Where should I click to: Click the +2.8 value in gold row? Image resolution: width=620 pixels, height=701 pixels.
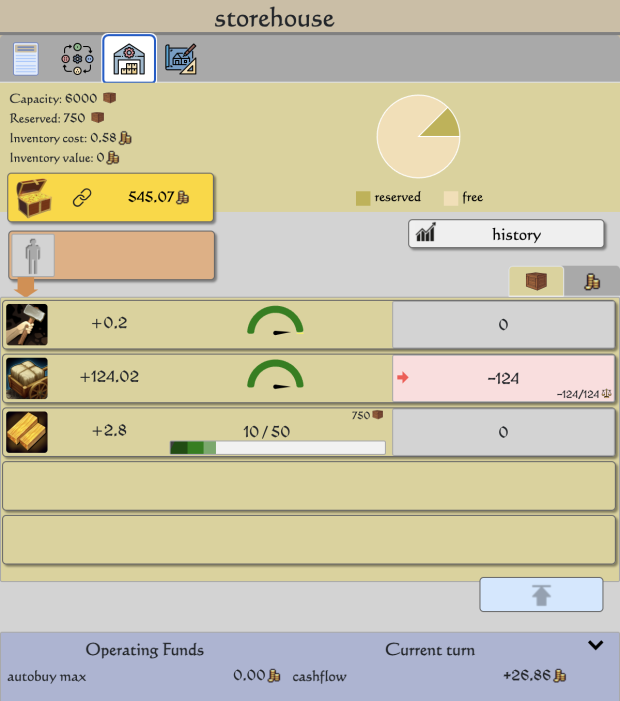click(x=109, y=431)
